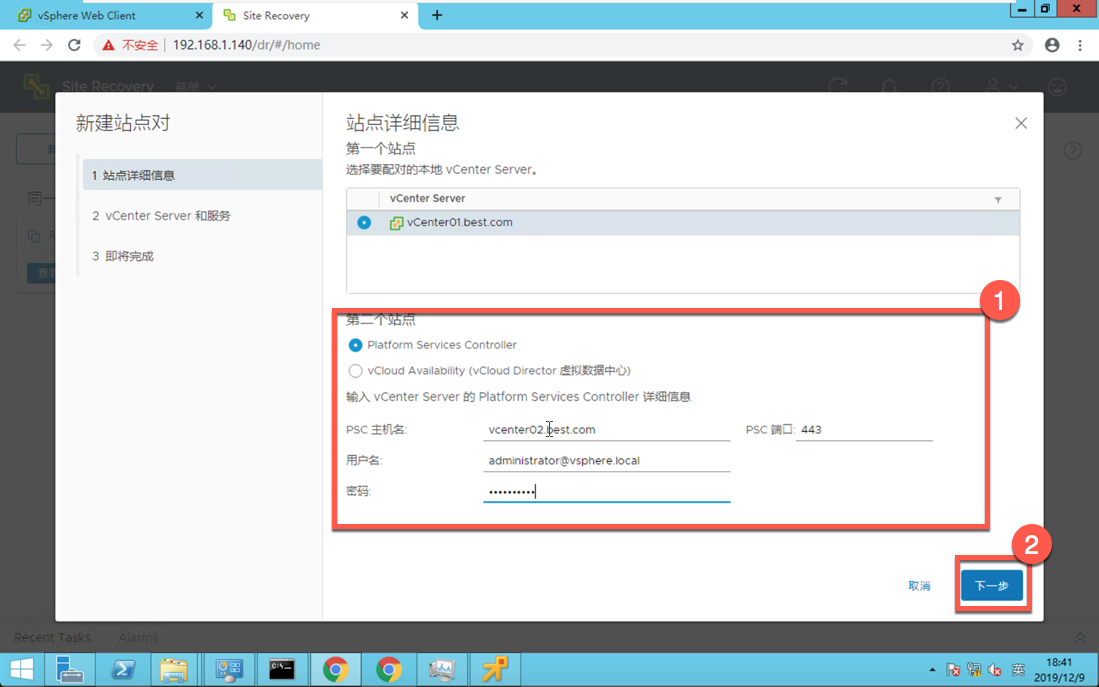
Task: Open the user account dropdown in header
Action: point(1001,86)
